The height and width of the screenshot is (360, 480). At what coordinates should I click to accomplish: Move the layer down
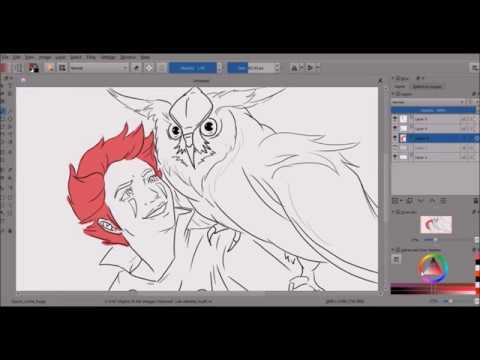pos(421,201)
